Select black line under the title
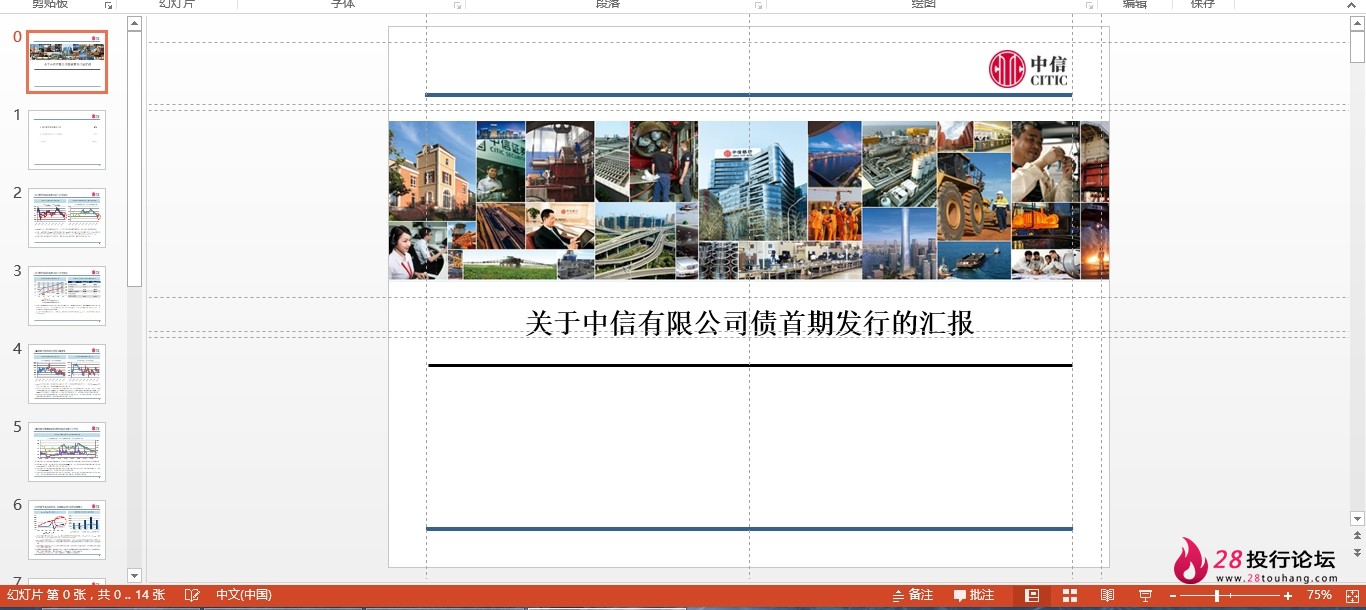Image resolution: width=1366 pixels, height=610 pixels. point(750,365)
